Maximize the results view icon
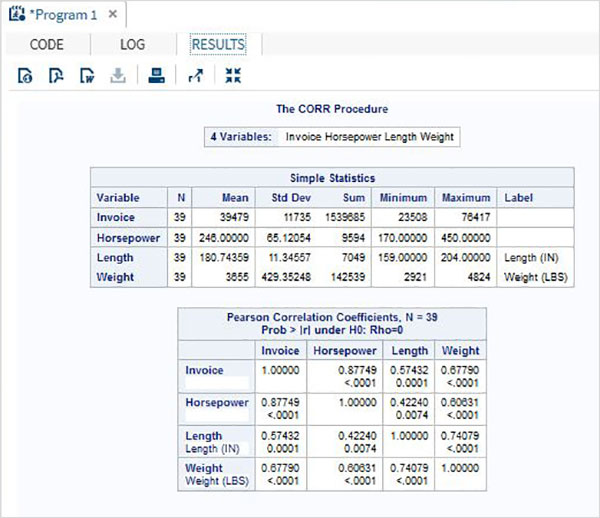600x518 pixels. [x=233, y=76]
